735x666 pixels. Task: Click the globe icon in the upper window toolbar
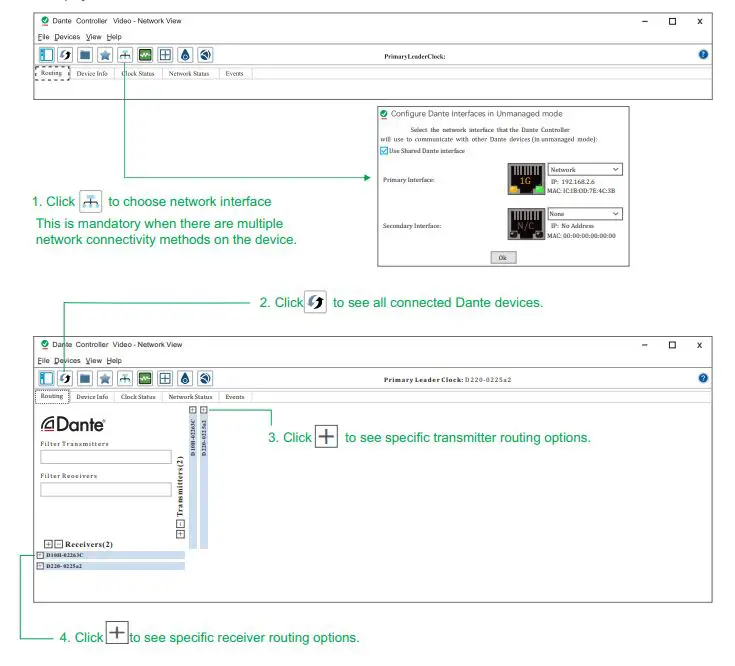click(205, 55)
